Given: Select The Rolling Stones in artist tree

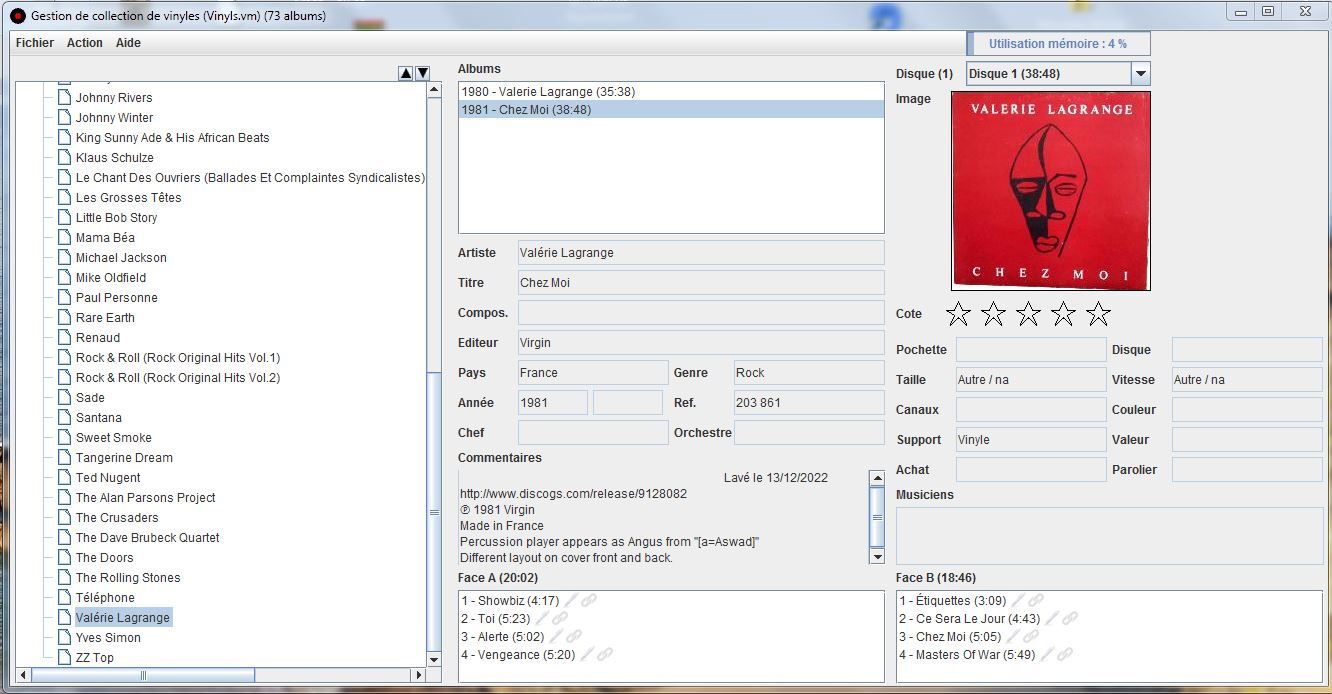Looking at the screenshot, I should pyautogui.click(x=128, y=577).
